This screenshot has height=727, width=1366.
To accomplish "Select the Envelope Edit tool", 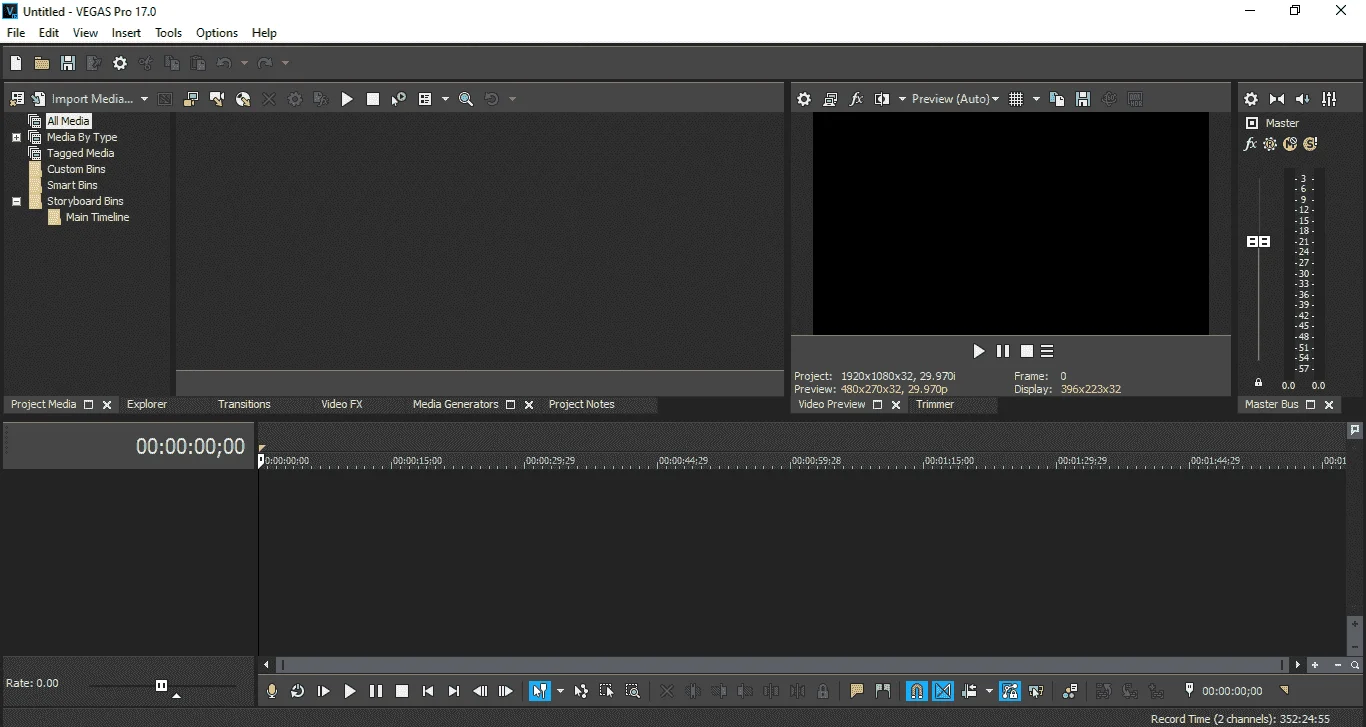I will [x=581, y=691].
